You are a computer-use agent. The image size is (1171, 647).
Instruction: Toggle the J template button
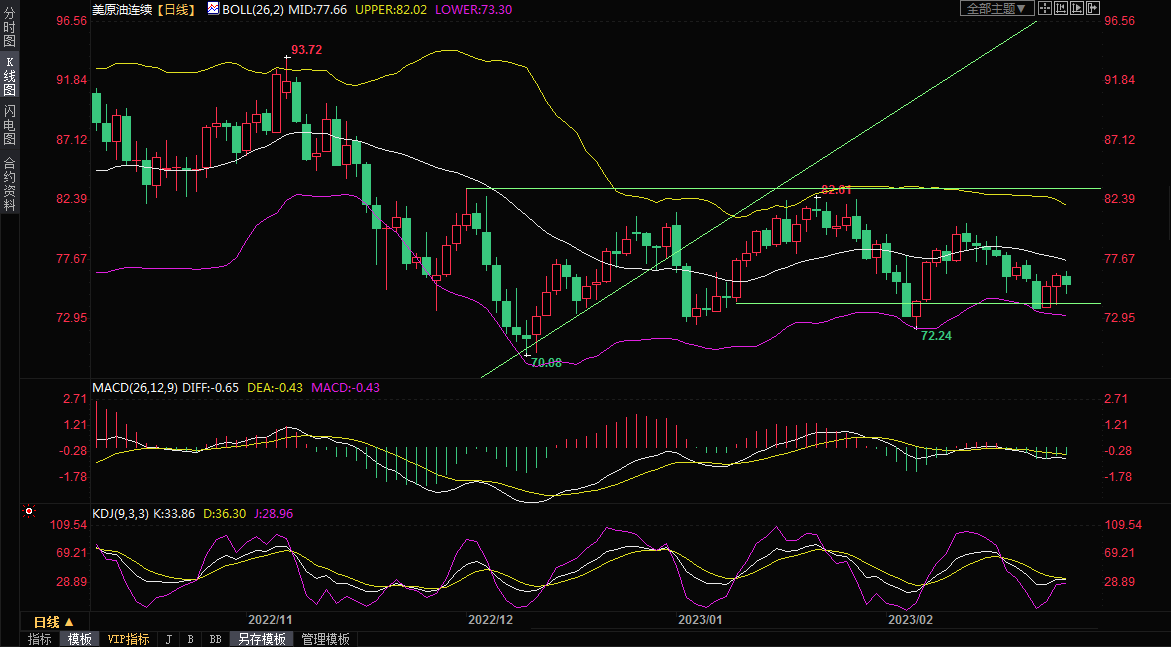pos(168,639)
